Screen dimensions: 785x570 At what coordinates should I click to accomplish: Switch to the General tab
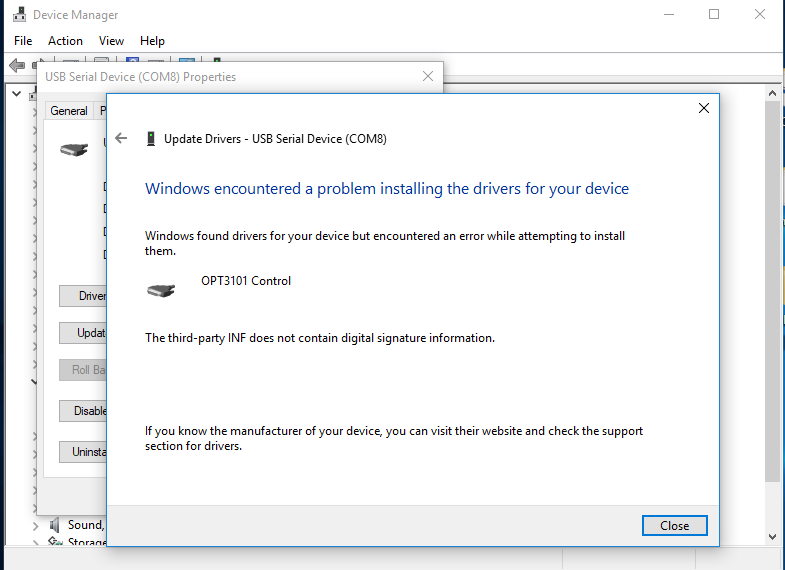[69, 111]
